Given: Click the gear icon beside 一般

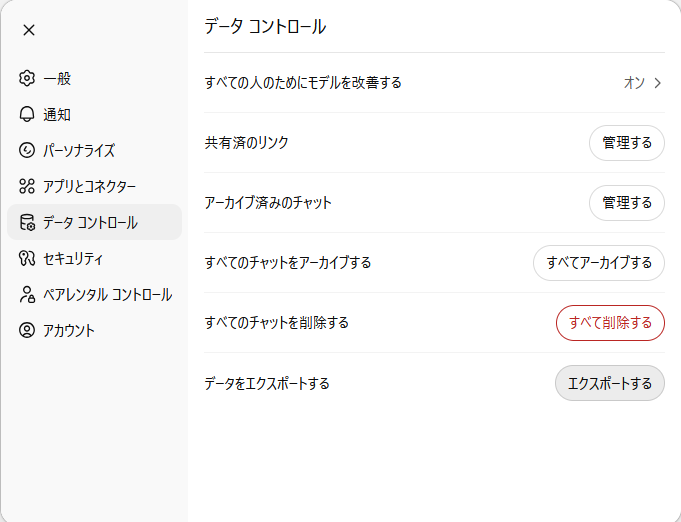Looking at the screenshot, I should [27, 78].
